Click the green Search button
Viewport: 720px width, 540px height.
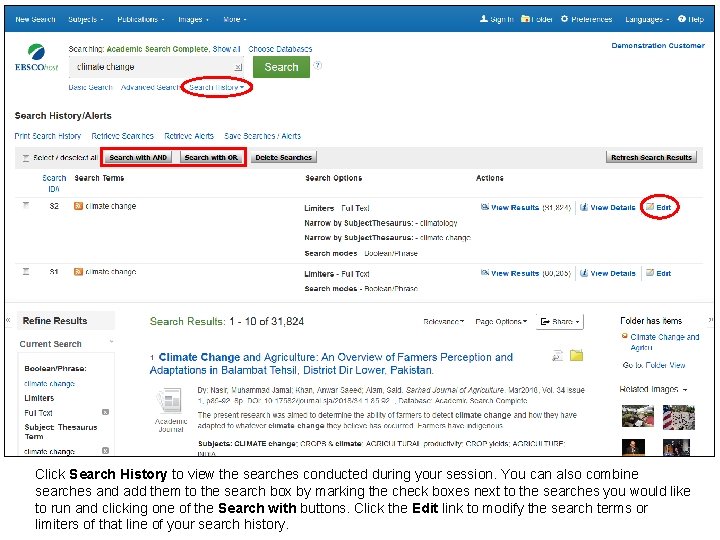click(x=281, y=67)
